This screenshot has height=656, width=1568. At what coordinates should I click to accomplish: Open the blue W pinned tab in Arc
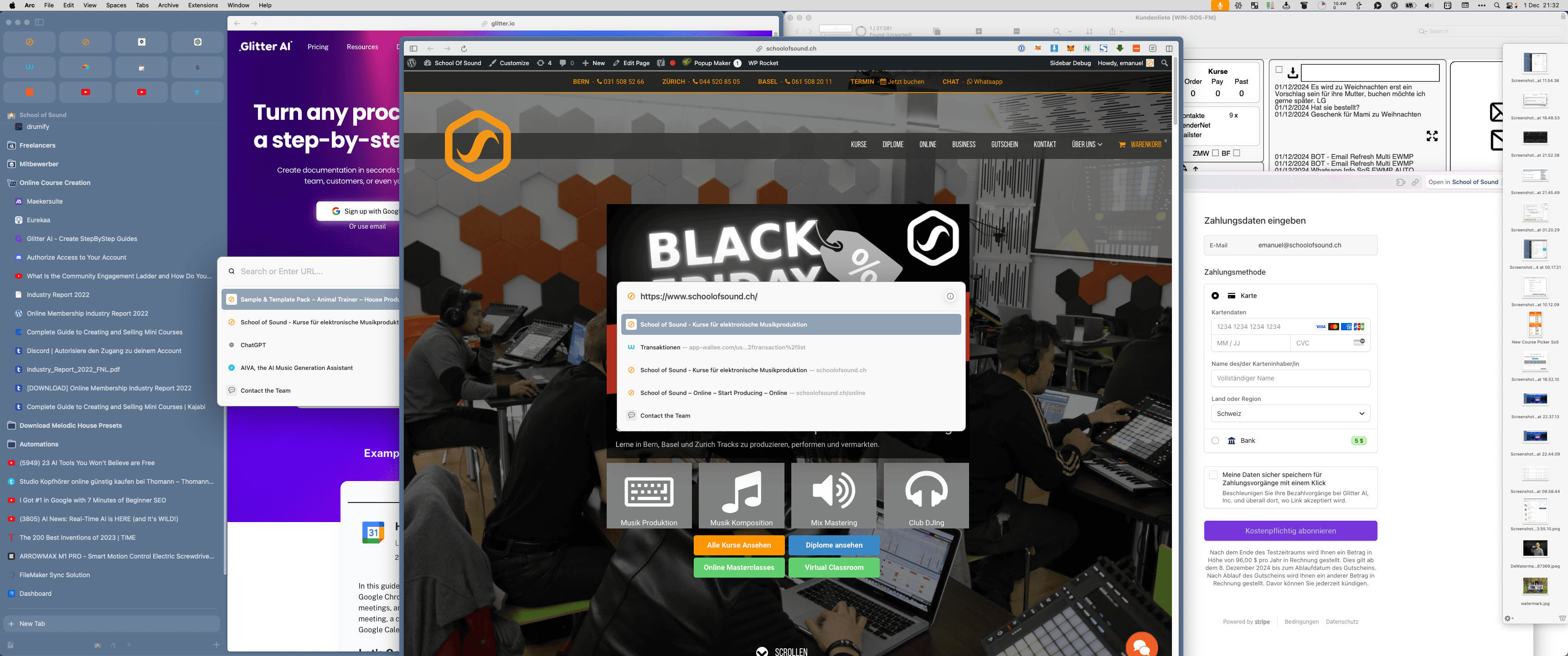pyautogui.click(x=29, y=67)
